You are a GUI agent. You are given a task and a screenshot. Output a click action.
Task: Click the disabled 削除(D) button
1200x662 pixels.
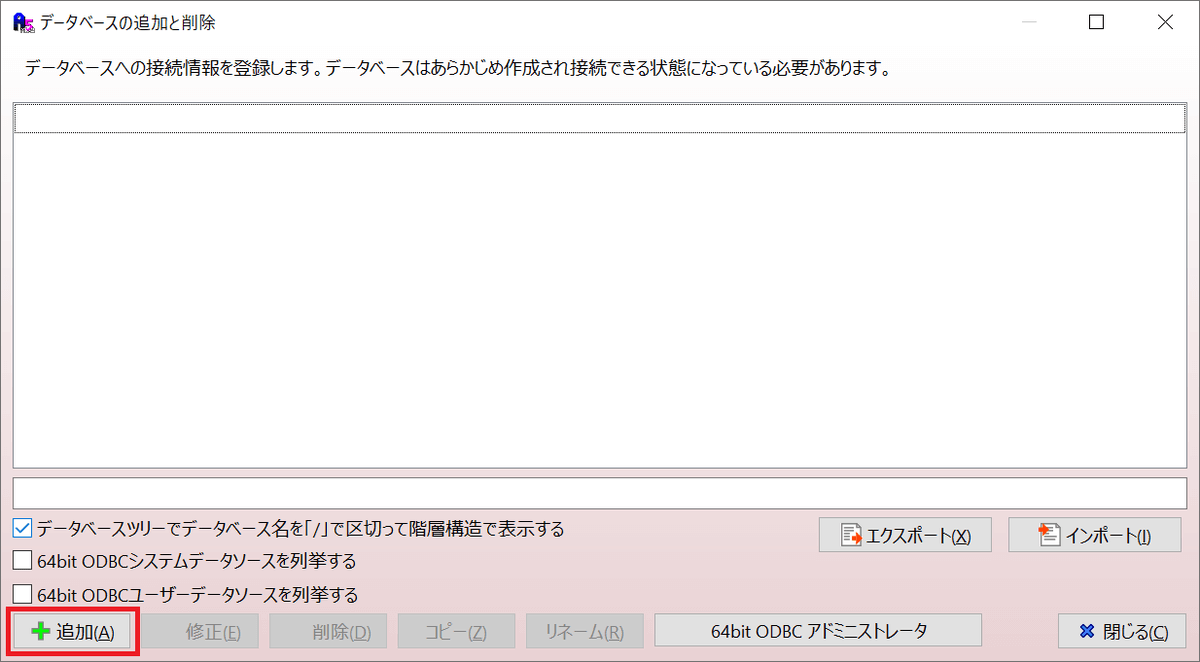click(328, 631)
